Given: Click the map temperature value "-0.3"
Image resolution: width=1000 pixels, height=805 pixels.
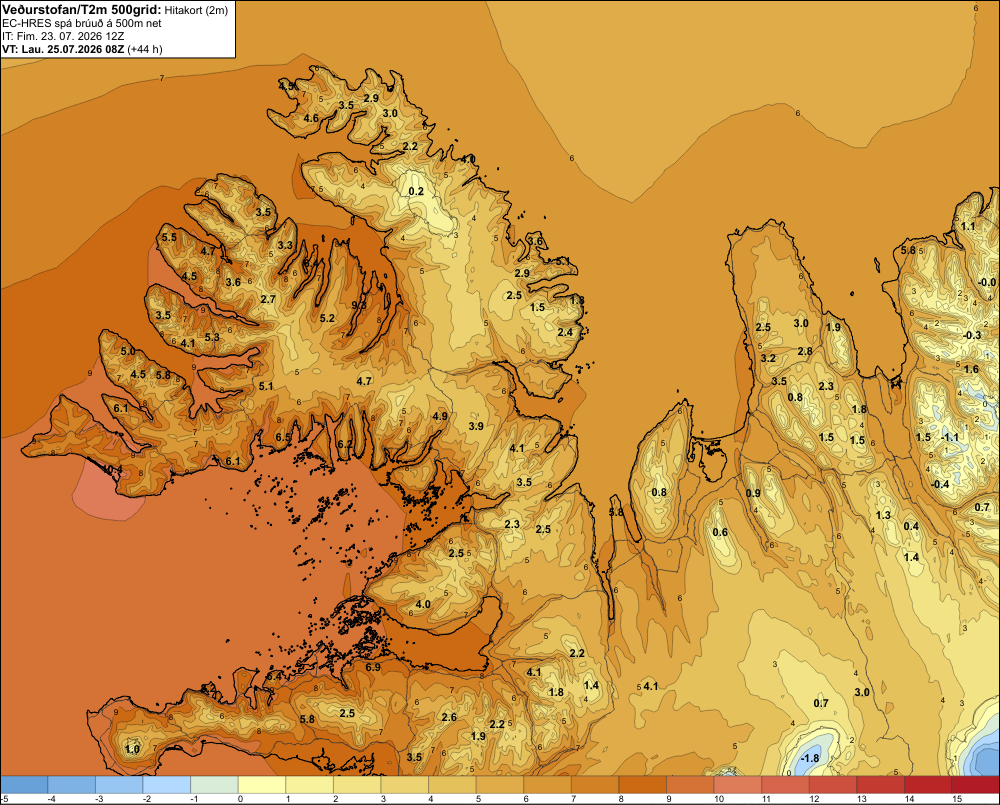Looking at the screenshot, I should 972,335.
